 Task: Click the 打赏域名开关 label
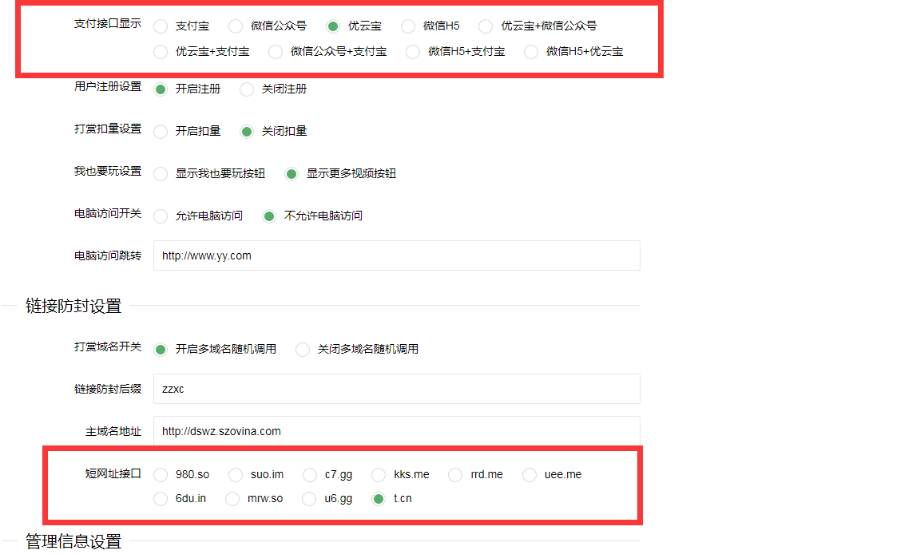click(x=107, y=347)
